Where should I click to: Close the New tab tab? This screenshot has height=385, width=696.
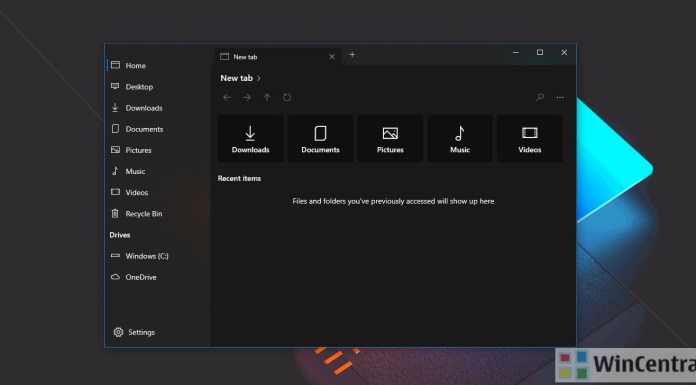point(332,57)
